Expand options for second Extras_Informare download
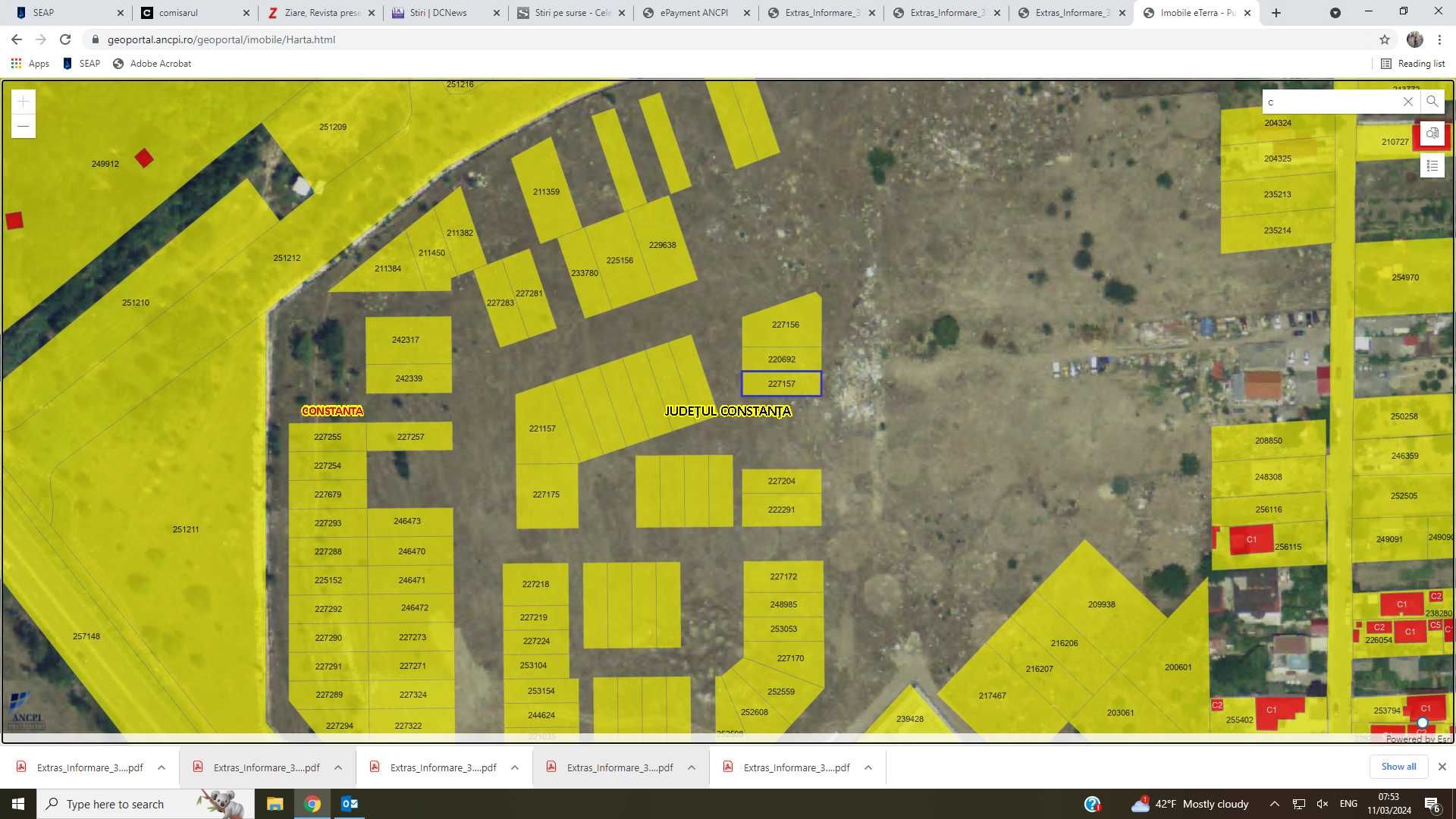The height and width of the screenshot is (819, 1456). click(338, 767)
